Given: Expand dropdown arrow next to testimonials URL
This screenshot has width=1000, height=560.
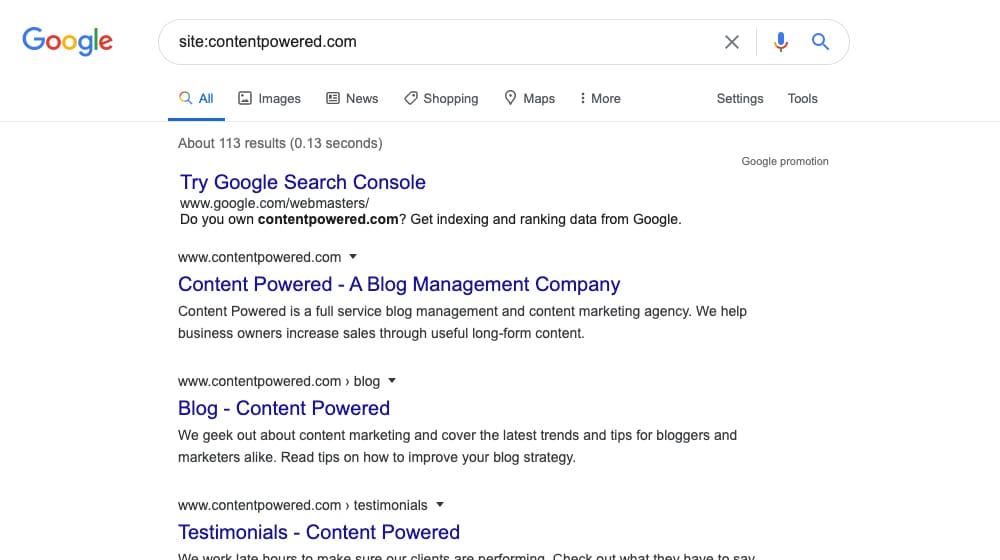Looking at the screenshot, I should [439, 505].
